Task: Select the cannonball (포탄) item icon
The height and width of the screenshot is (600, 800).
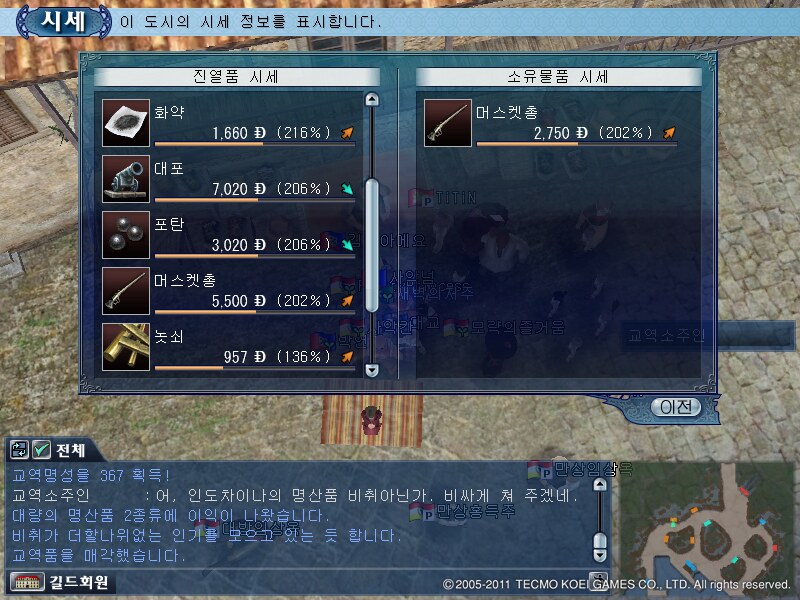Action: click(126, 235)
